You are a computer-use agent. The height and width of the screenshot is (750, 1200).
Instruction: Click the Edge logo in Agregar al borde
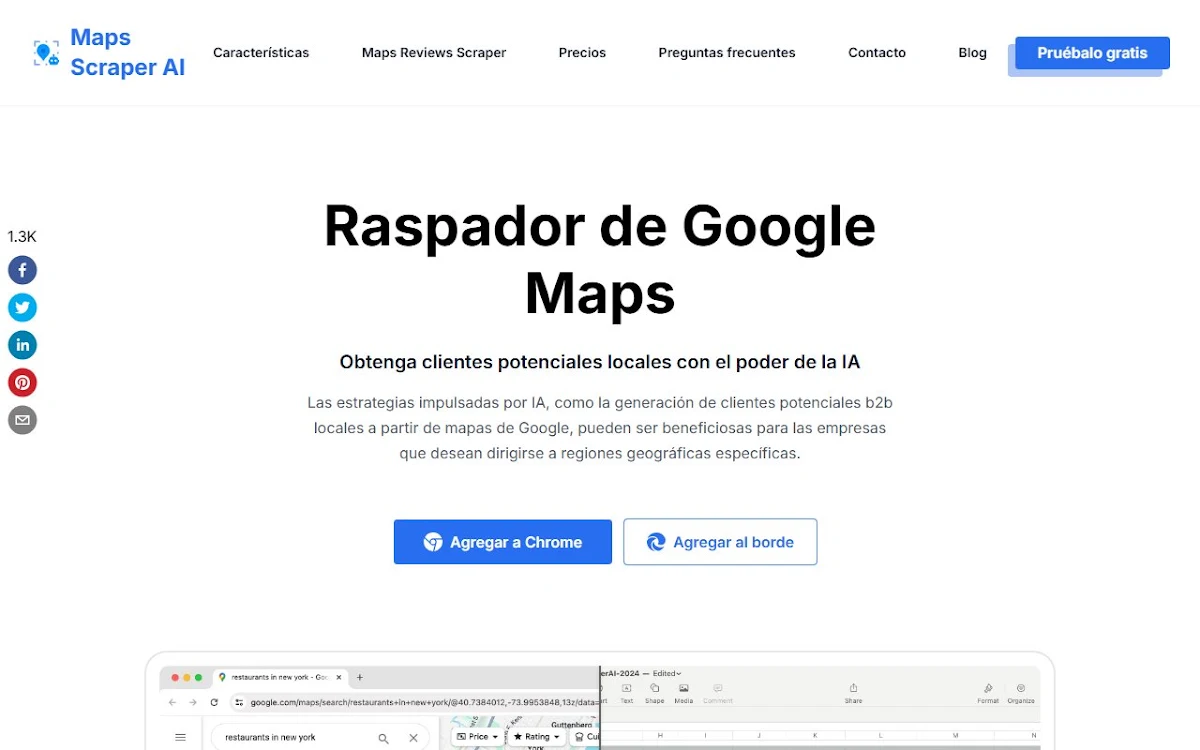656,542
